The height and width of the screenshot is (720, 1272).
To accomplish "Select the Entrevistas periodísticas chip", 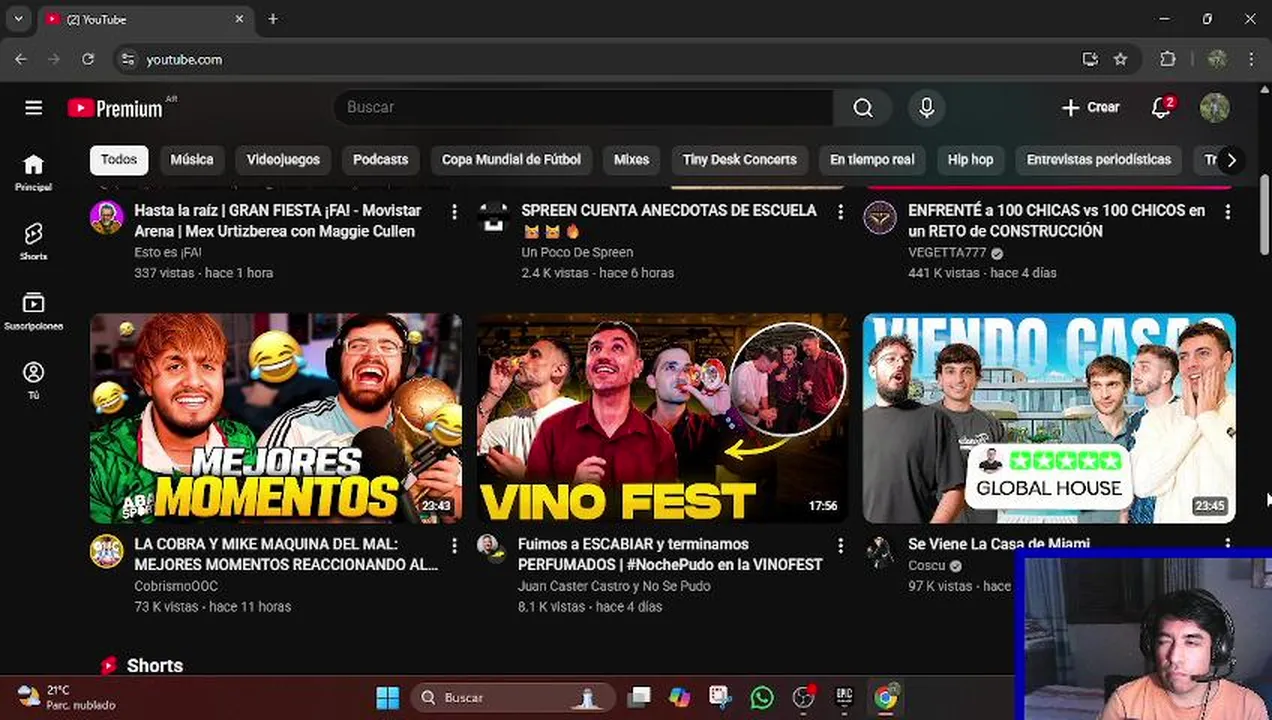I will (1098, 160).
